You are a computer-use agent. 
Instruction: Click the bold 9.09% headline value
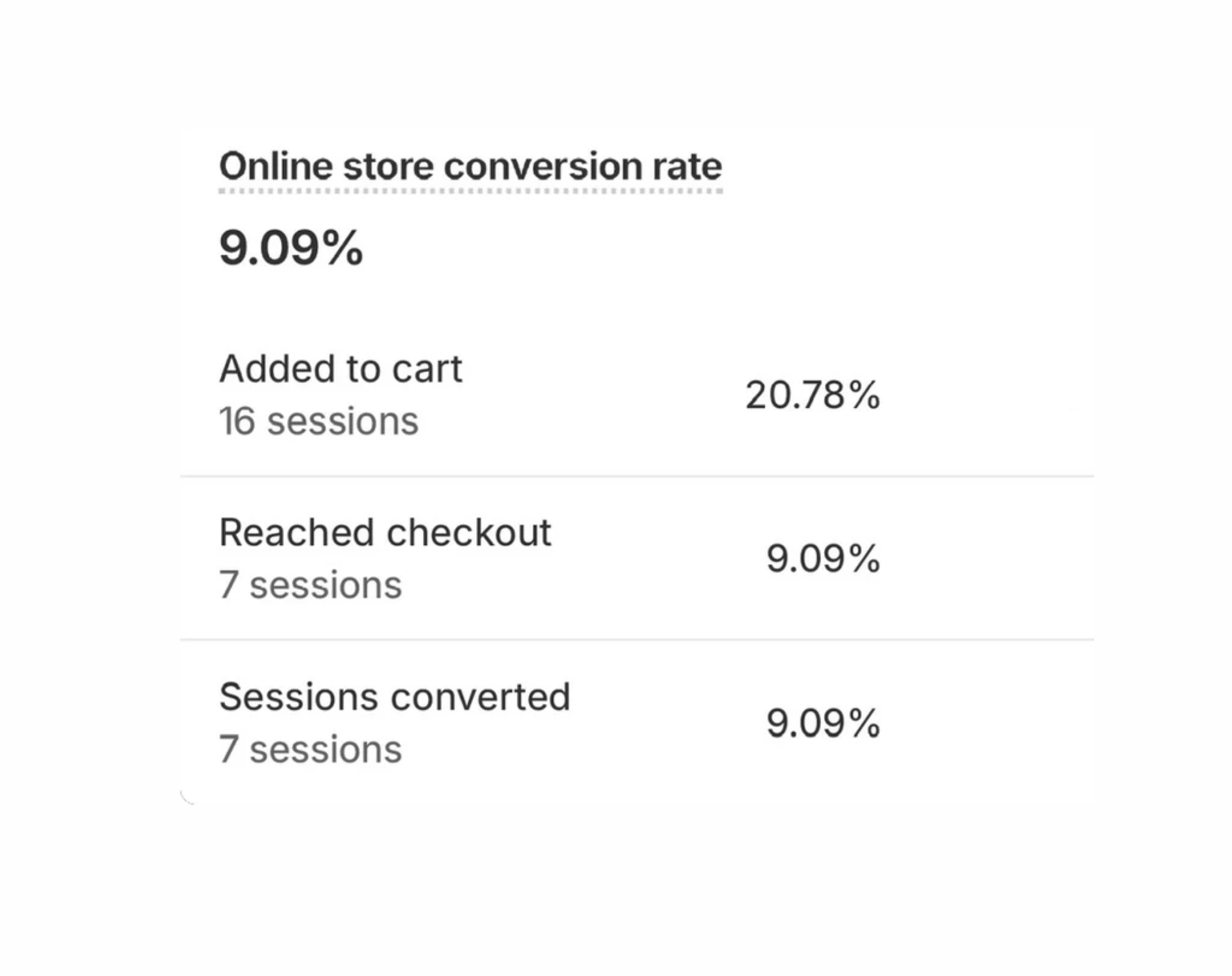tap(291, 248)
